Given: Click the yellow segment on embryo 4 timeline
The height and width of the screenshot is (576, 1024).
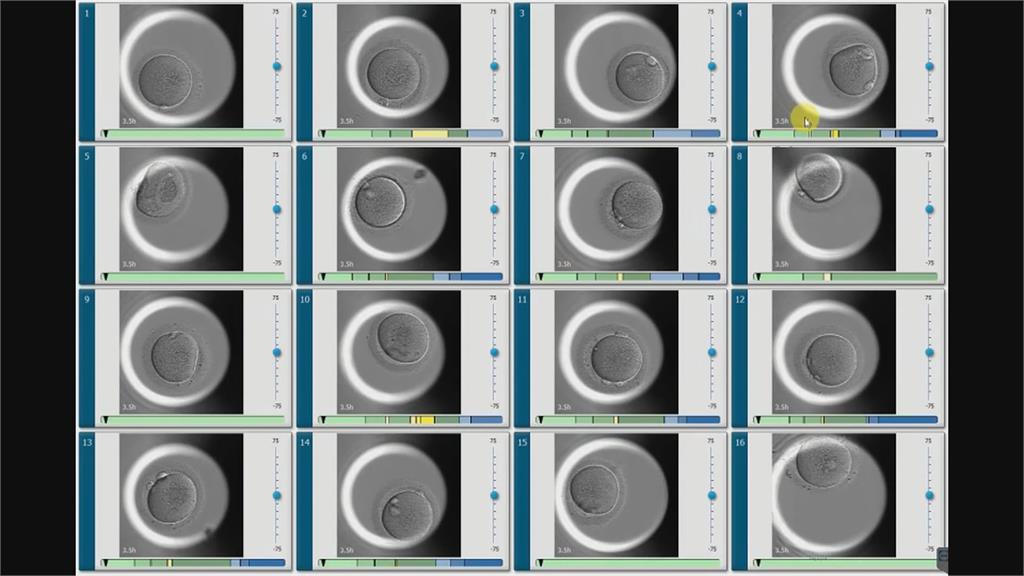Looking at the screenshot, I should click(x=834, y=134).
